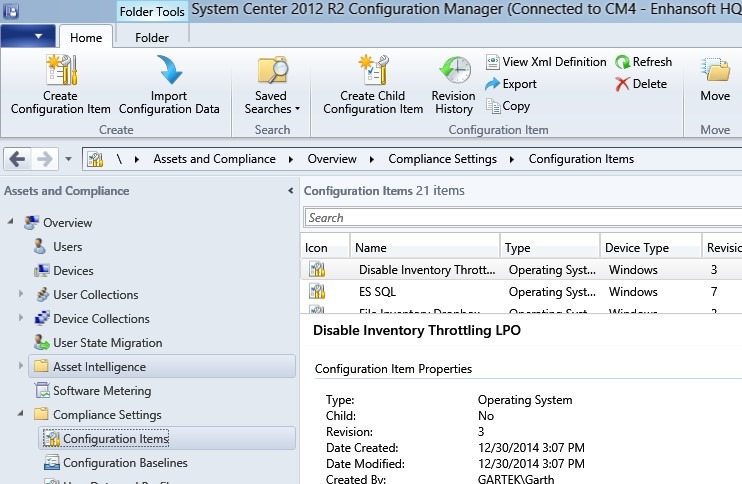Click the Move folder icon
742x484 pixels.
click(715, 70)
